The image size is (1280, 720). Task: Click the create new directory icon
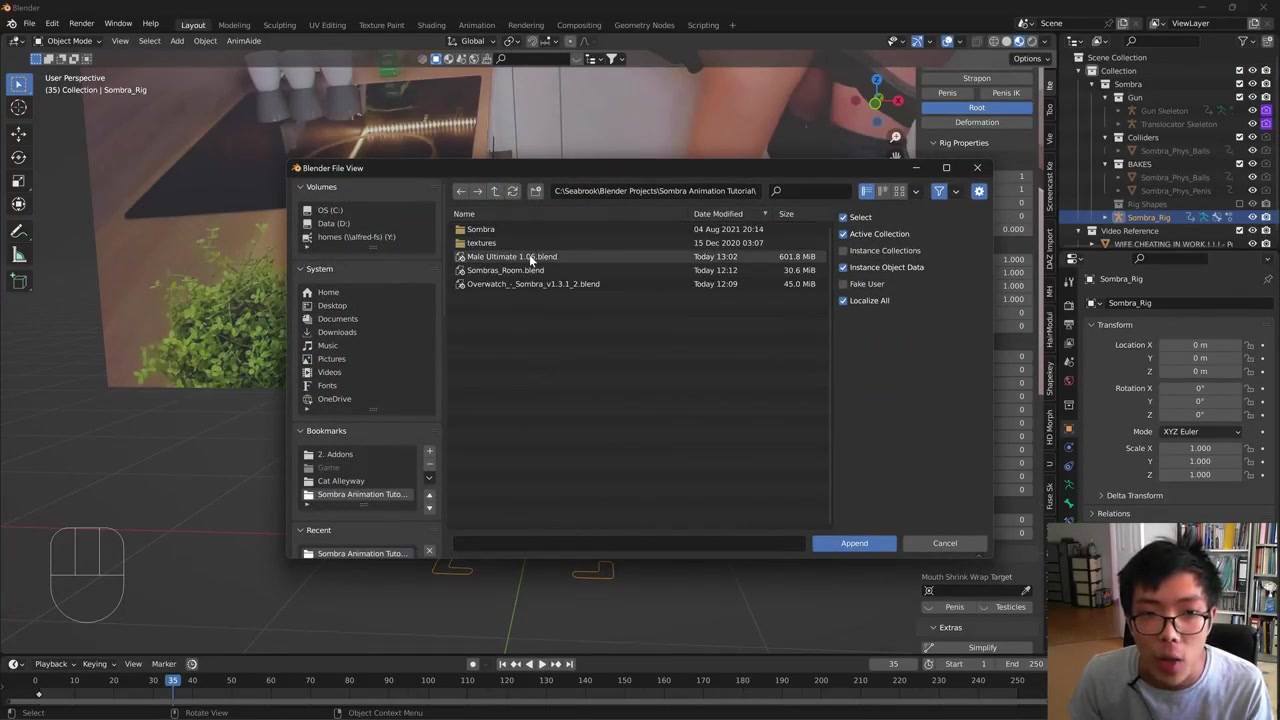point(536,191)
